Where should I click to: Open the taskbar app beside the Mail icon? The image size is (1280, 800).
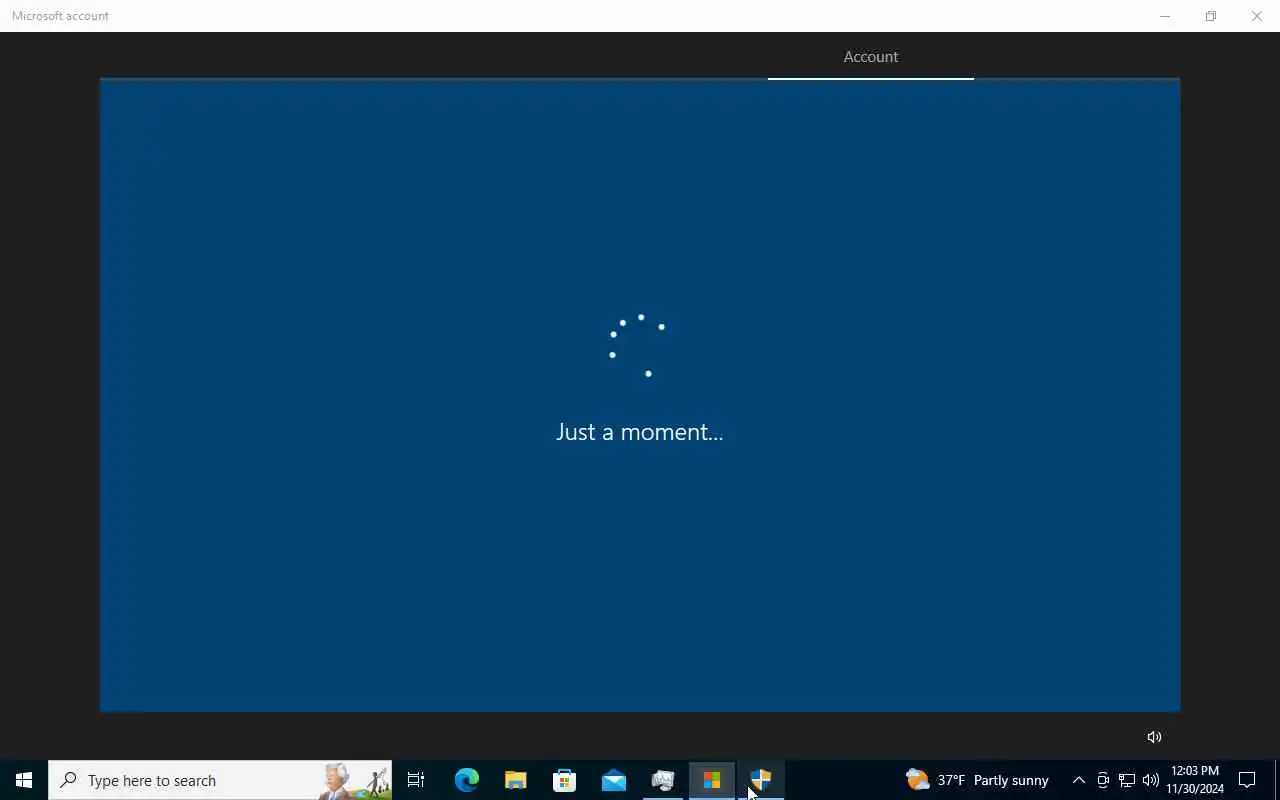pos(662,780)
